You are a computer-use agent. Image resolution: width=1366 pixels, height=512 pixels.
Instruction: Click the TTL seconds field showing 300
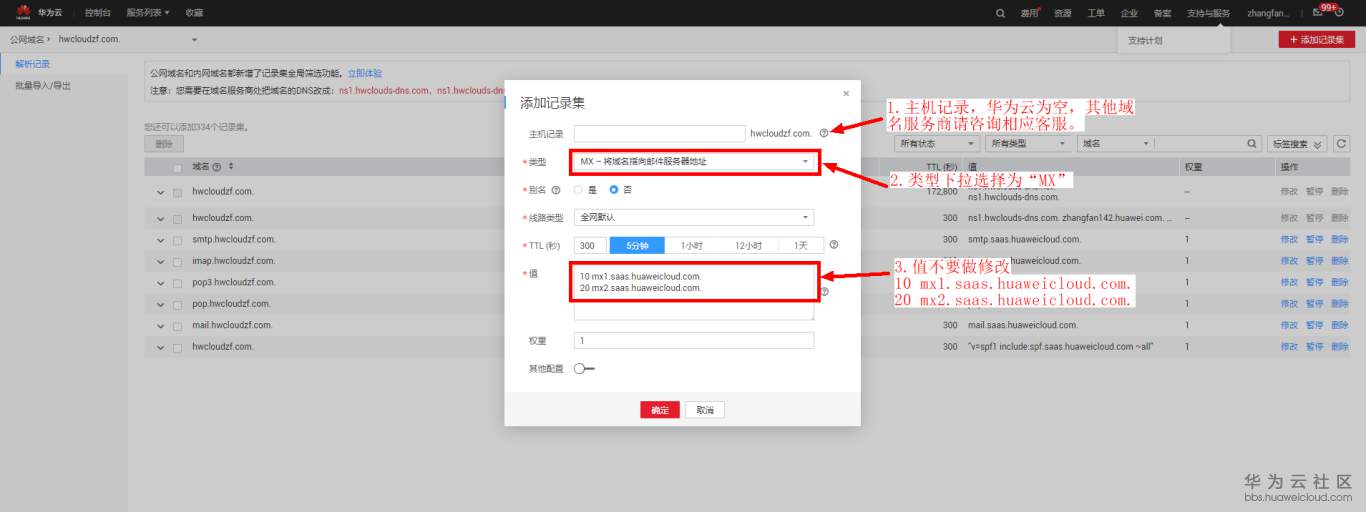click(590, 245)
